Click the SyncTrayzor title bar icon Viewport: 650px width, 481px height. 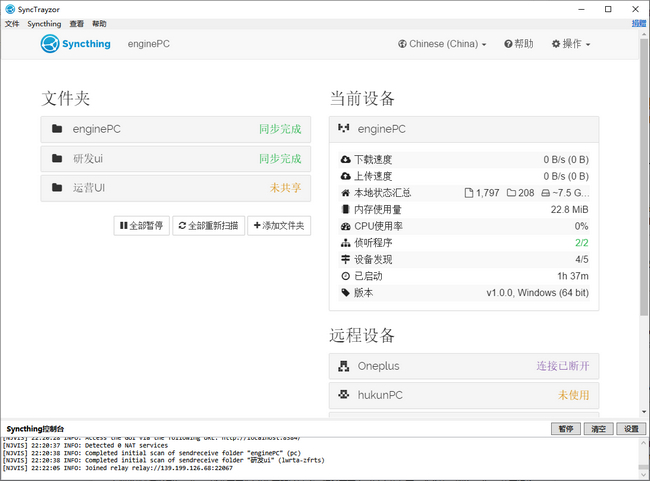pos(10,9)
